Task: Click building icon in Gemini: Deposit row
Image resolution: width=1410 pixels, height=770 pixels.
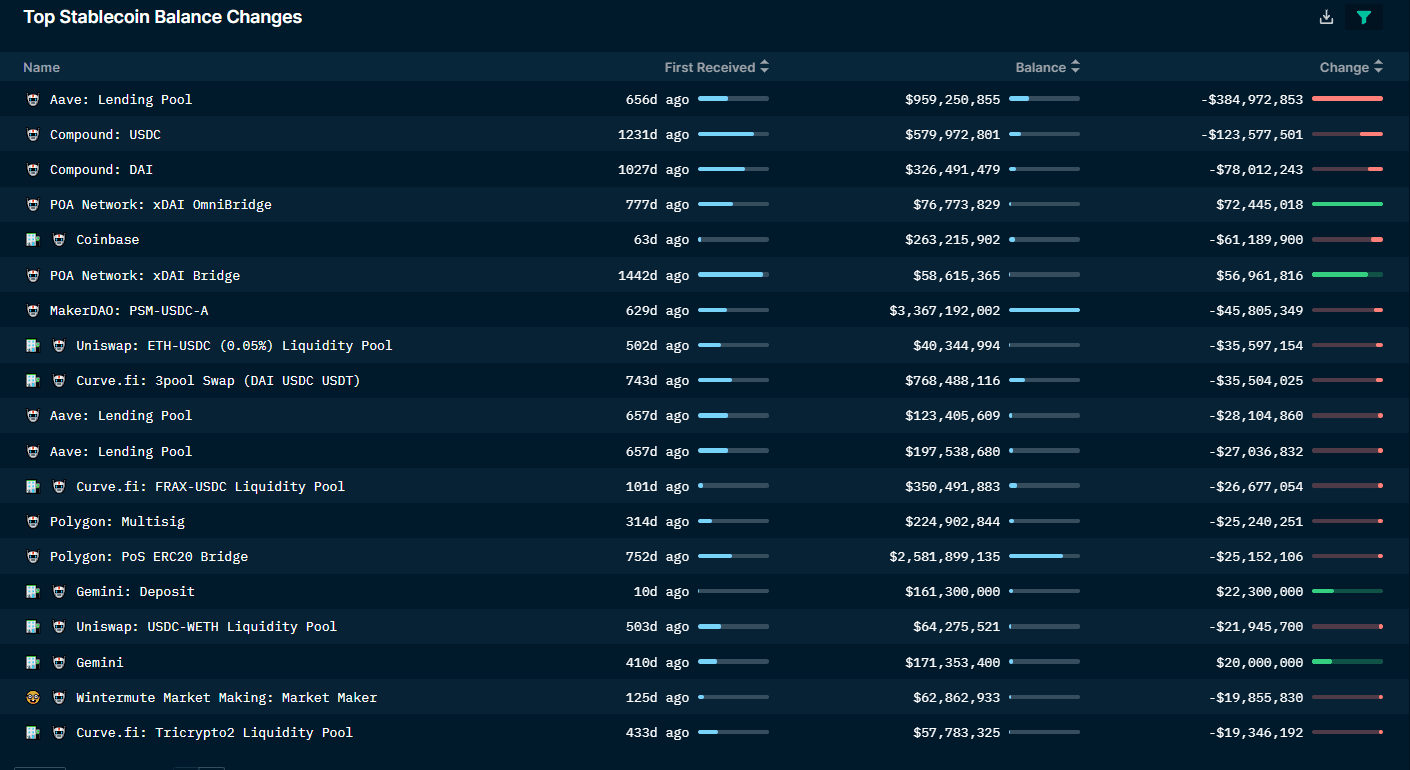Action: [33, 592]
